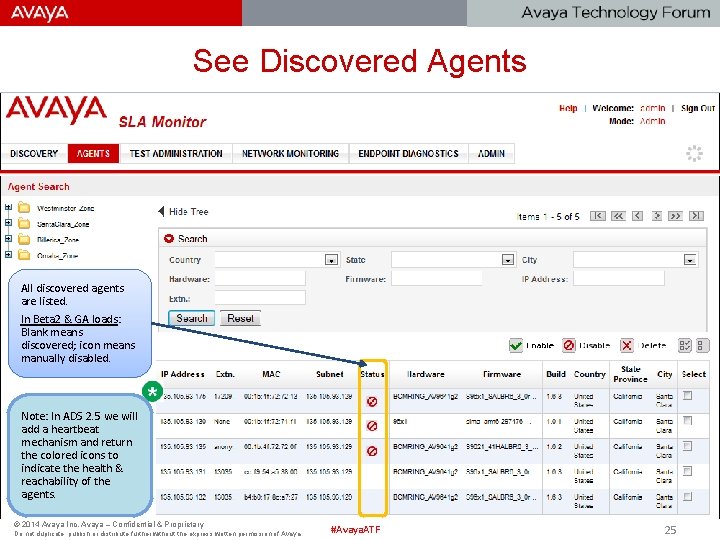Focus the Extn. input field
720x540 pixels.
pyautogui.click(x=260, y=298)
